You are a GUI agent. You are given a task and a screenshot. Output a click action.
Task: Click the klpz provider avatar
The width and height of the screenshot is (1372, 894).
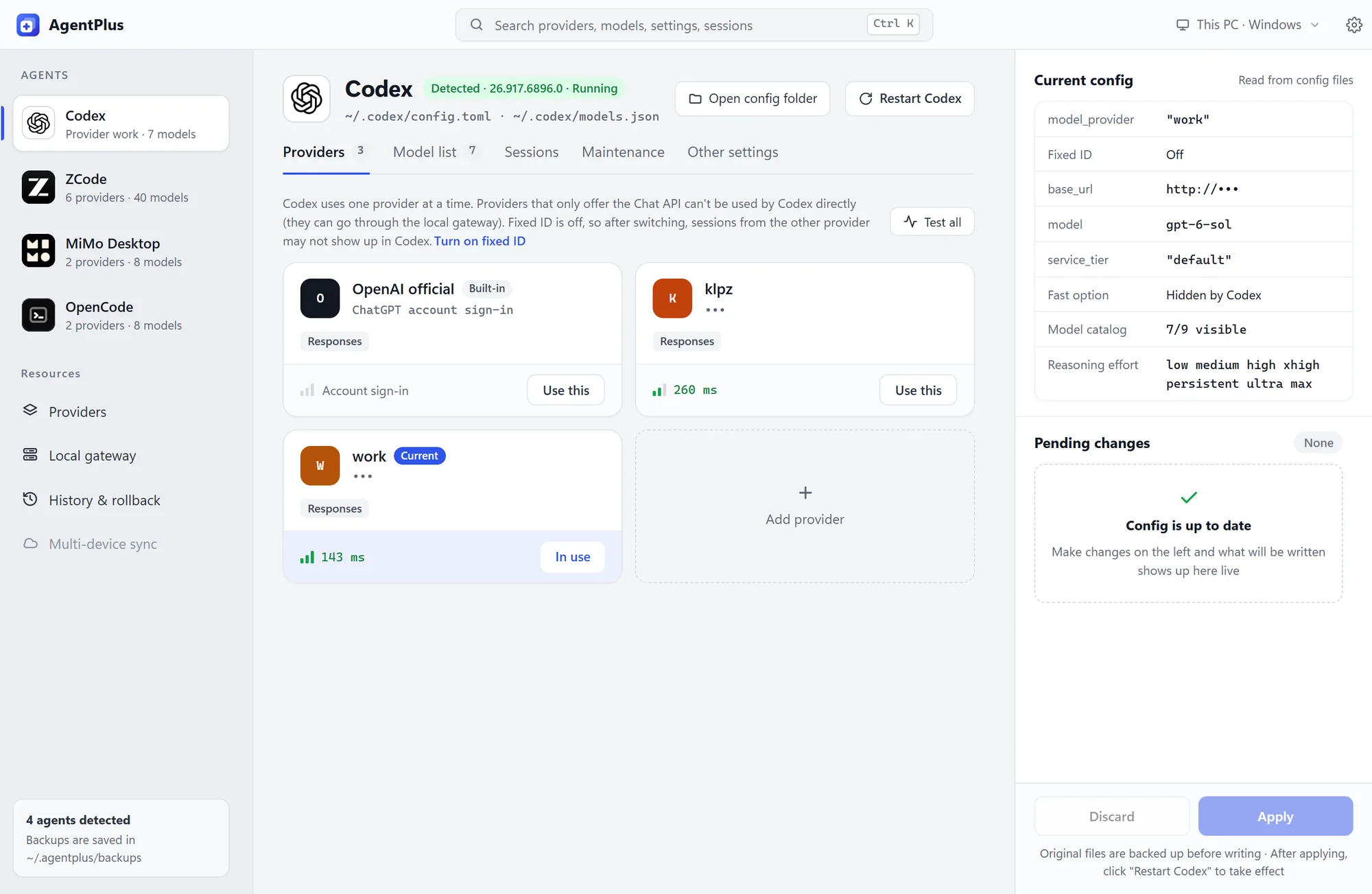[672, 298]
